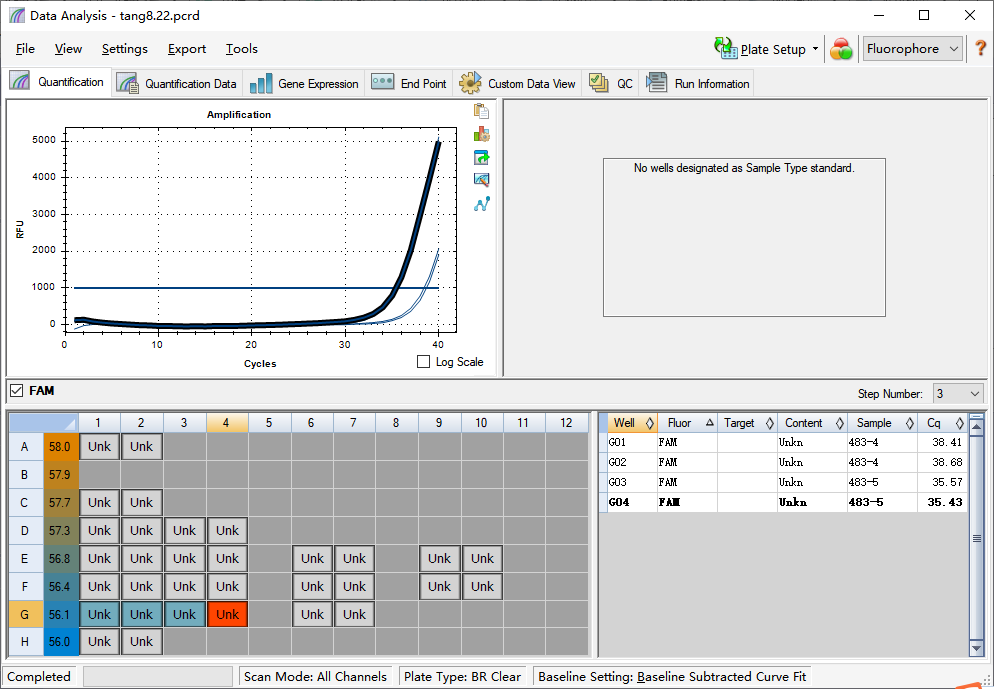The image size is (994, 689).
Task: Click the 57.3 temperature gradient cell
Action: tap(60, 531)
